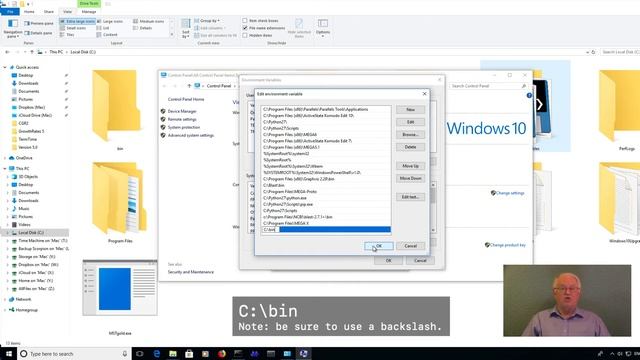This screenshot has width=640, height=360.
Task: Choose Small icons layout
Action: (73, 28)
